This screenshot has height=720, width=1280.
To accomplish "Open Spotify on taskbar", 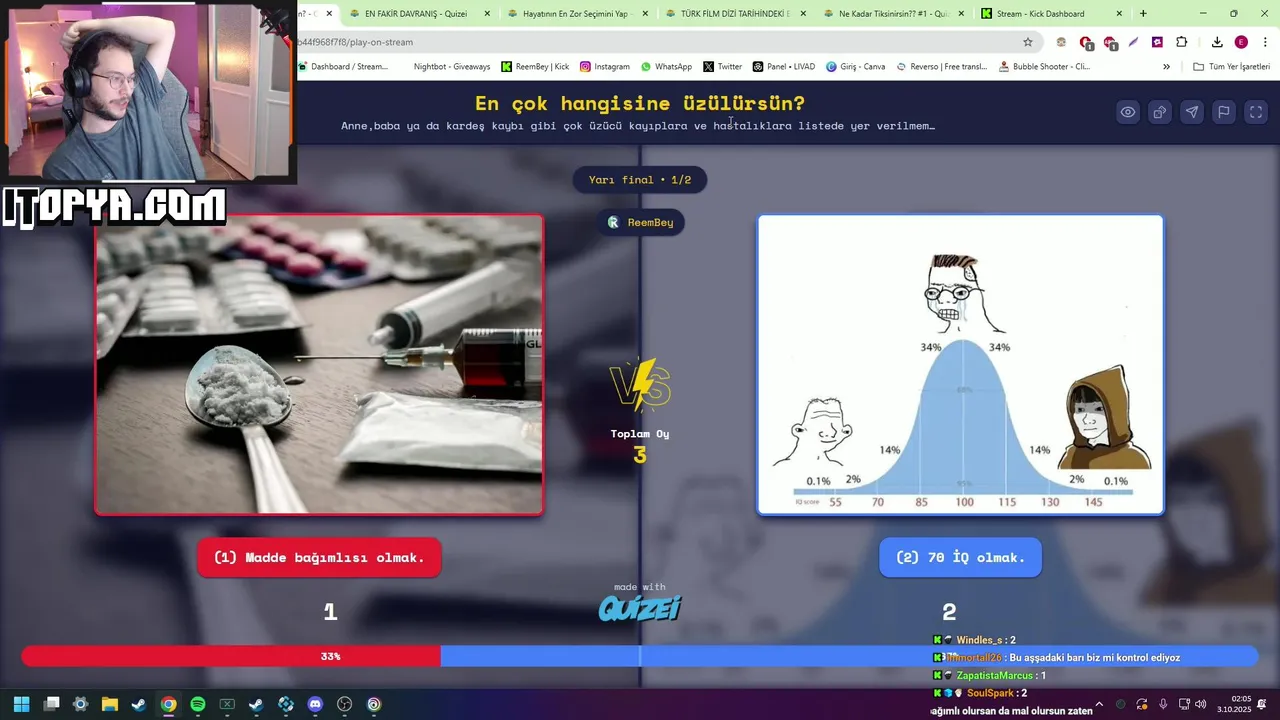I will pyautogui.click(x=198, y=704).
